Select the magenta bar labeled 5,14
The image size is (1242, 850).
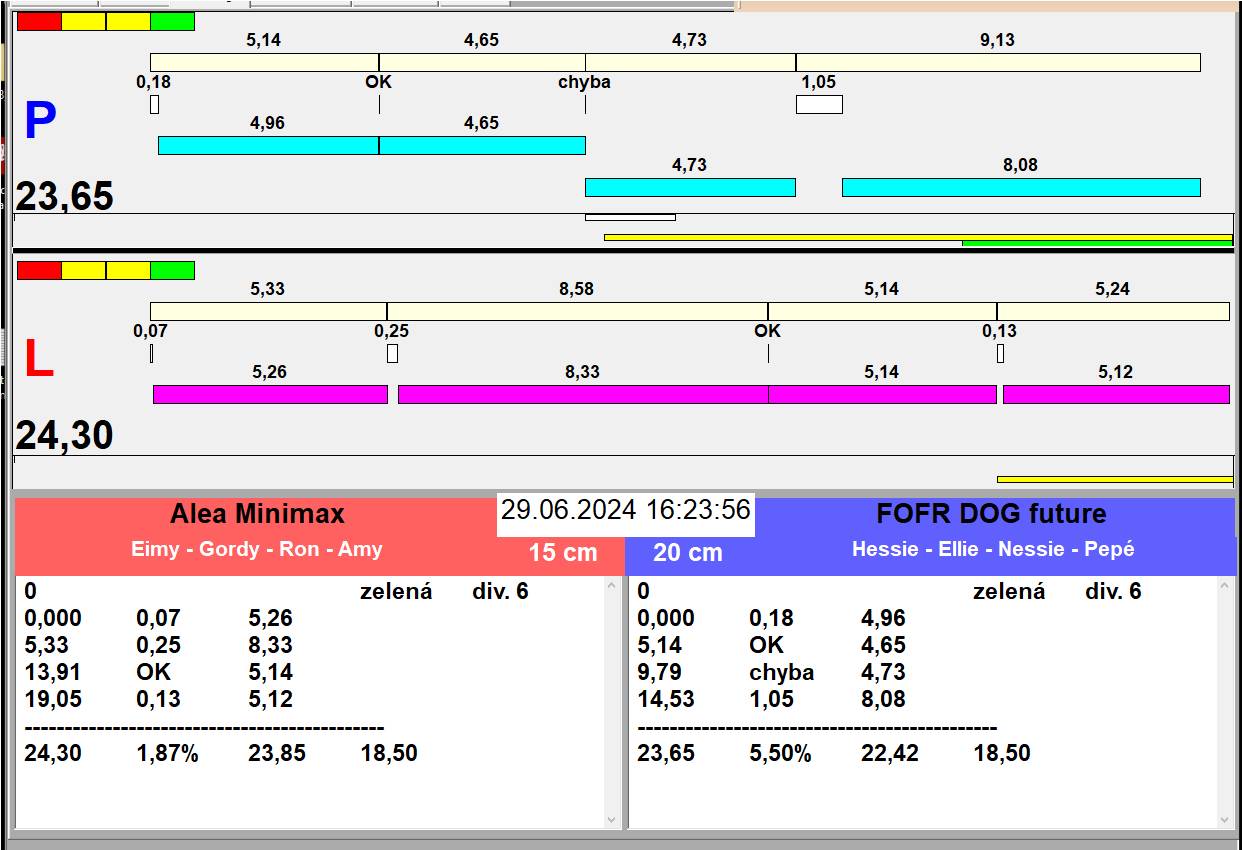click(883, 394)
